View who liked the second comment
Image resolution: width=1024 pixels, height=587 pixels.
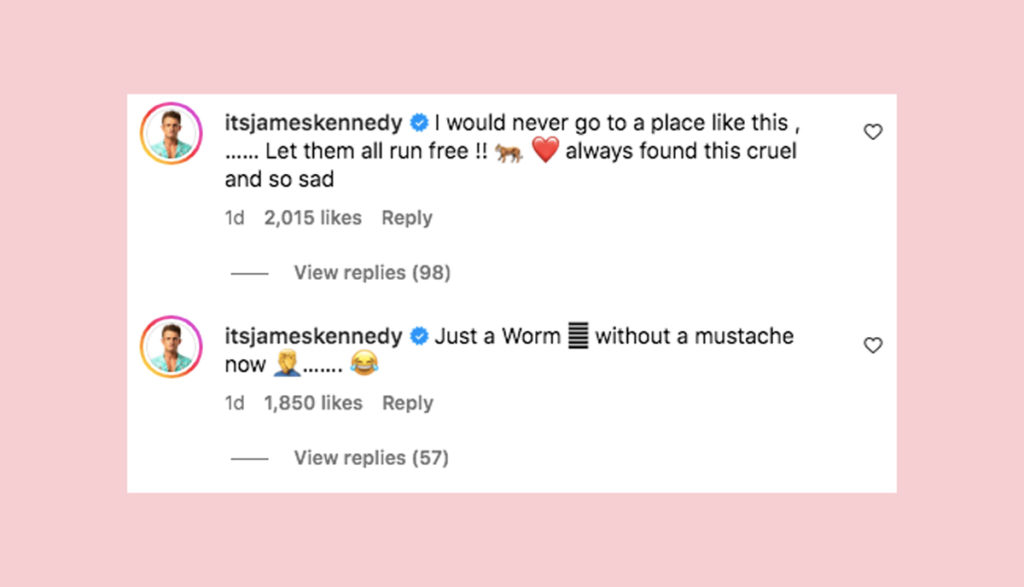tap(315, 402)
